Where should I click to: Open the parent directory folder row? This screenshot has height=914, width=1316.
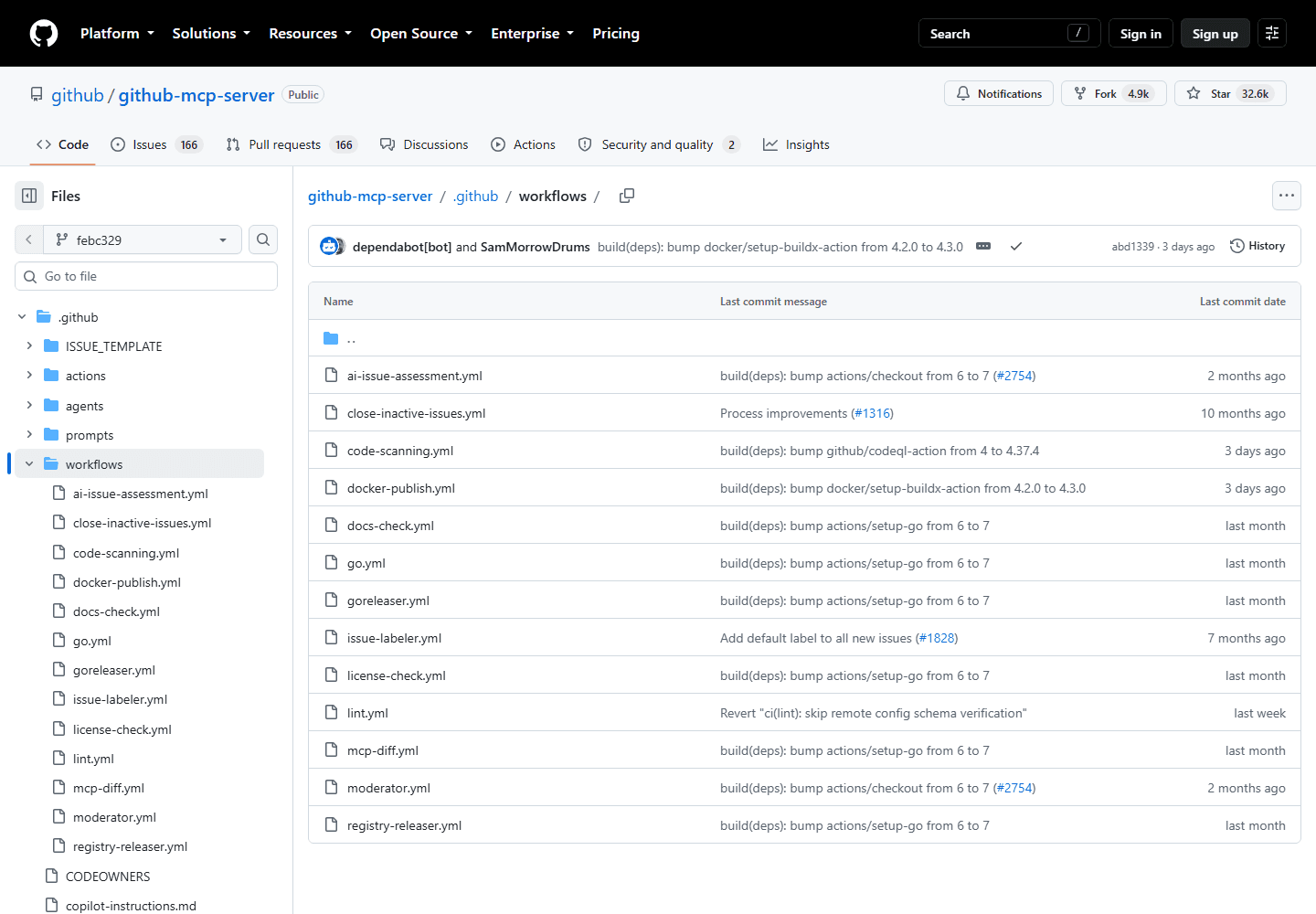click(x=804, y=338)
